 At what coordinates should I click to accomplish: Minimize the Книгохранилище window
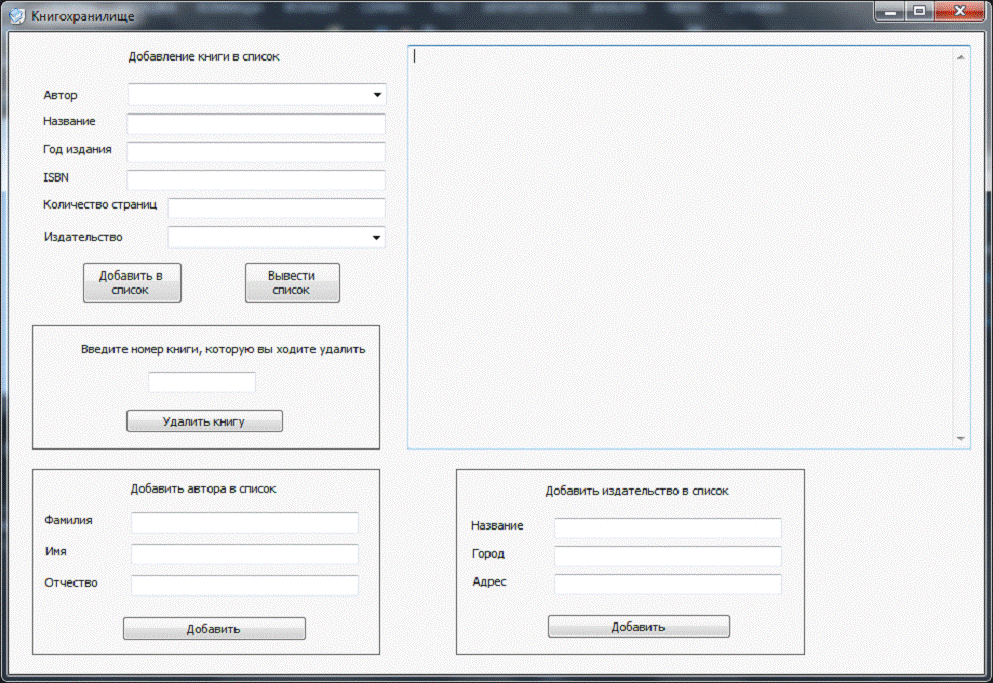(x=890, y=11)
